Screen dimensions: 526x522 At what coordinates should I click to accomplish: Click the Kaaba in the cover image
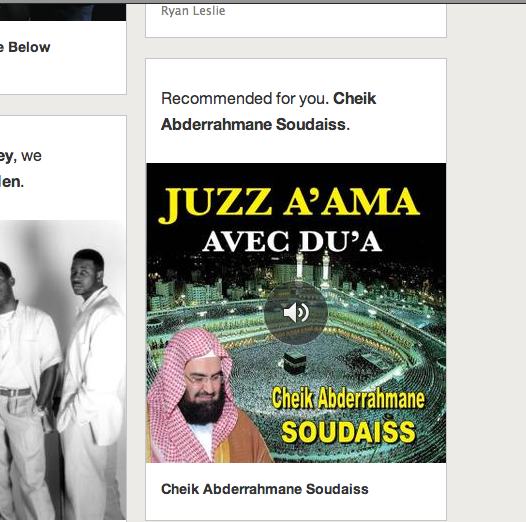[295, 363]
